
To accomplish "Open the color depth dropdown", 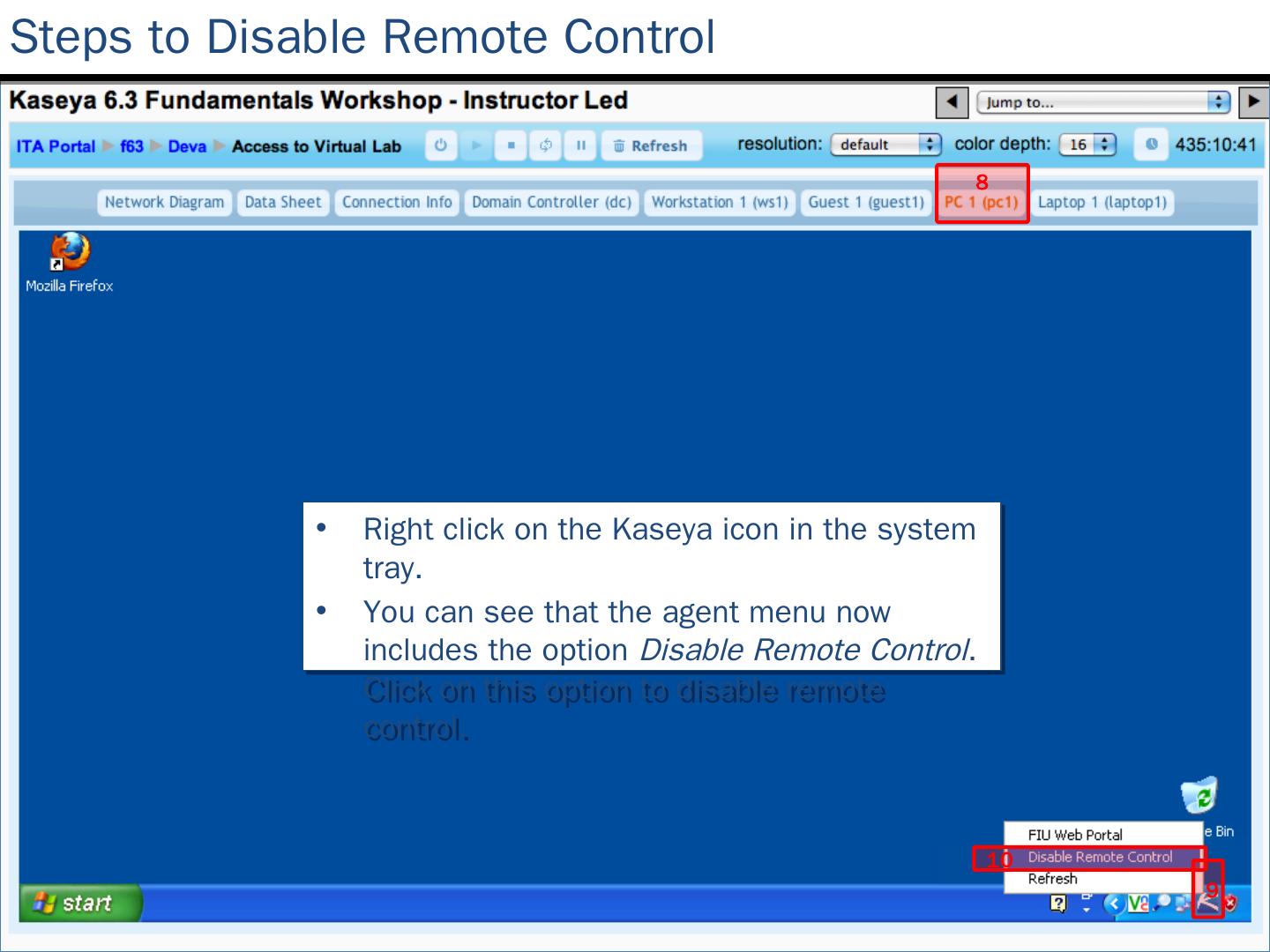I will coord(1087,145).
